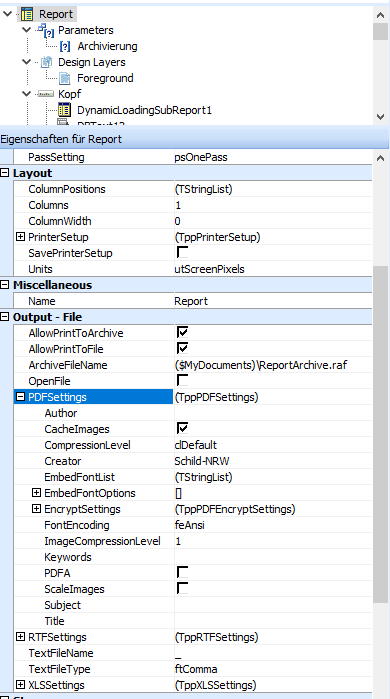Screen dimensions: 390x699
Task: Click the PassSetting value psOnePass
Action: pos(201,157)
